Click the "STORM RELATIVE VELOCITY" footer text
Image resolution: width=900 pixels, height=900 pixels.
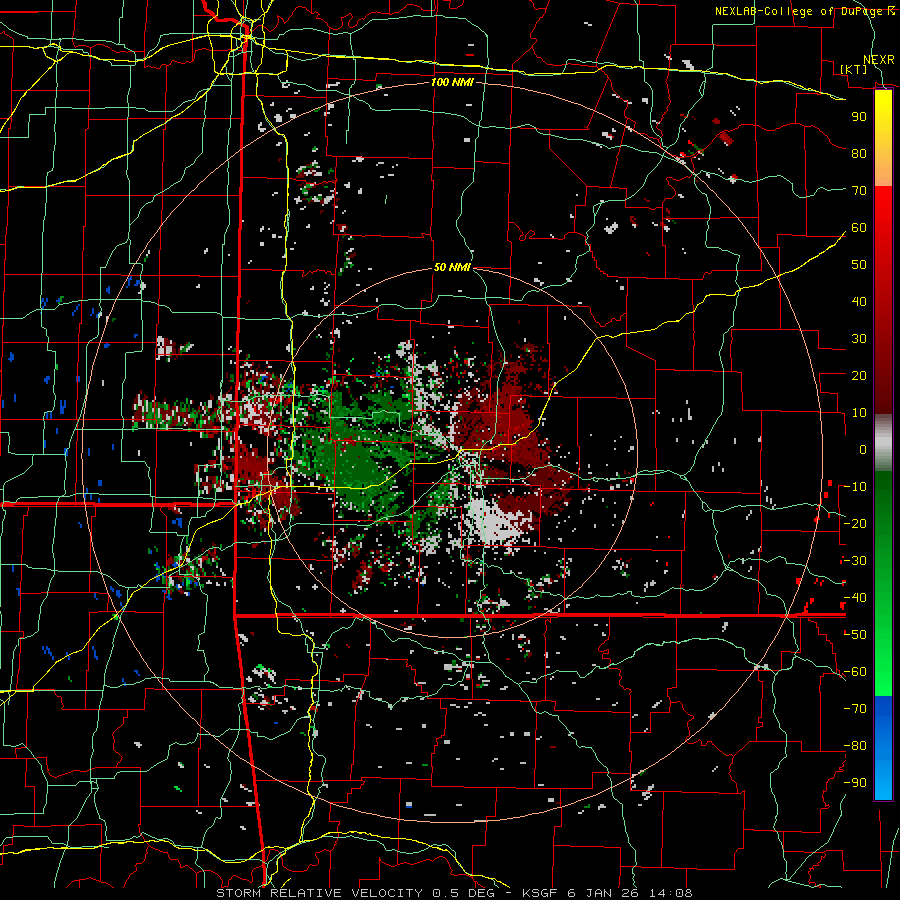tap(320, 893)
